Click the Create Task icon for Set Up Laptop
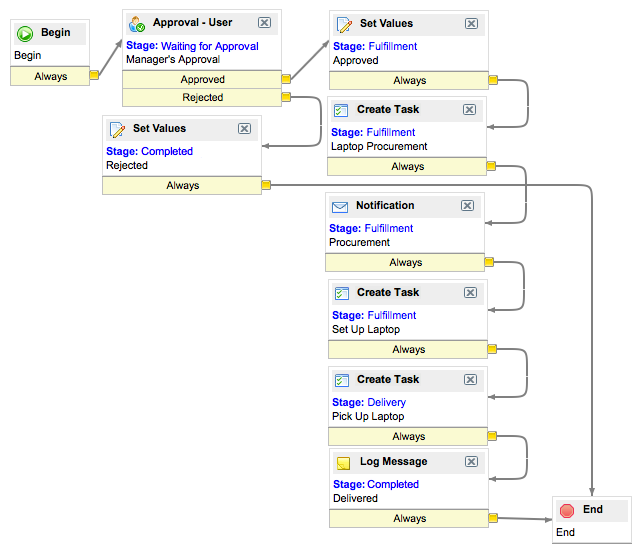 (x=342, y=293)
